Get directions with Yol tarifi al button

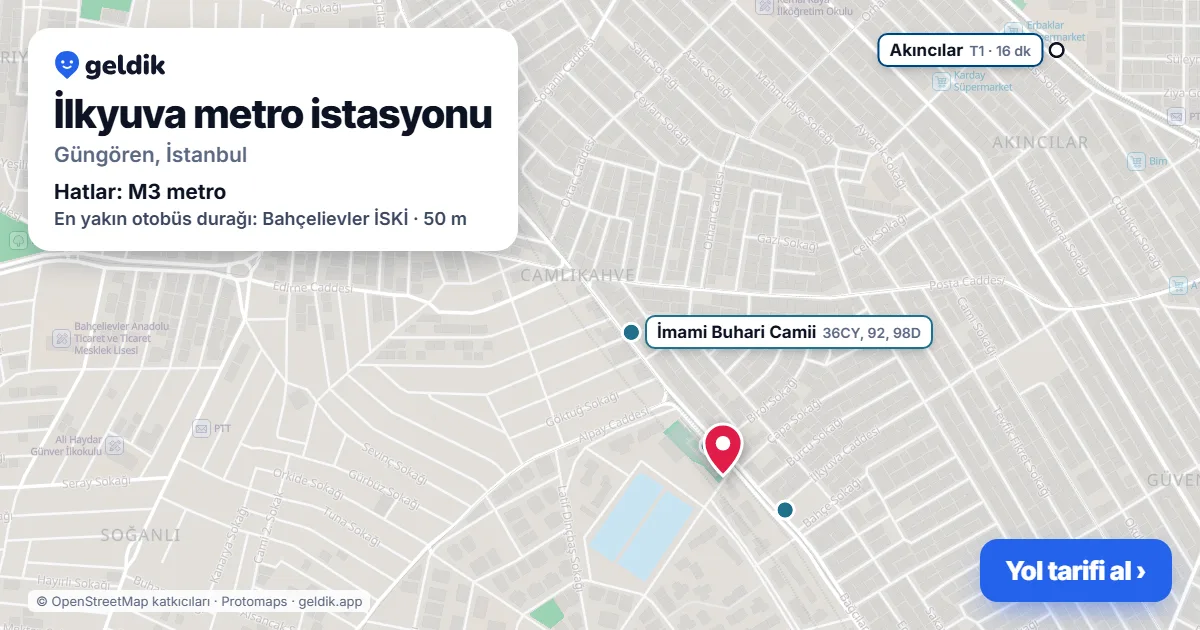pyautogui.click(x=1075, y=571)
